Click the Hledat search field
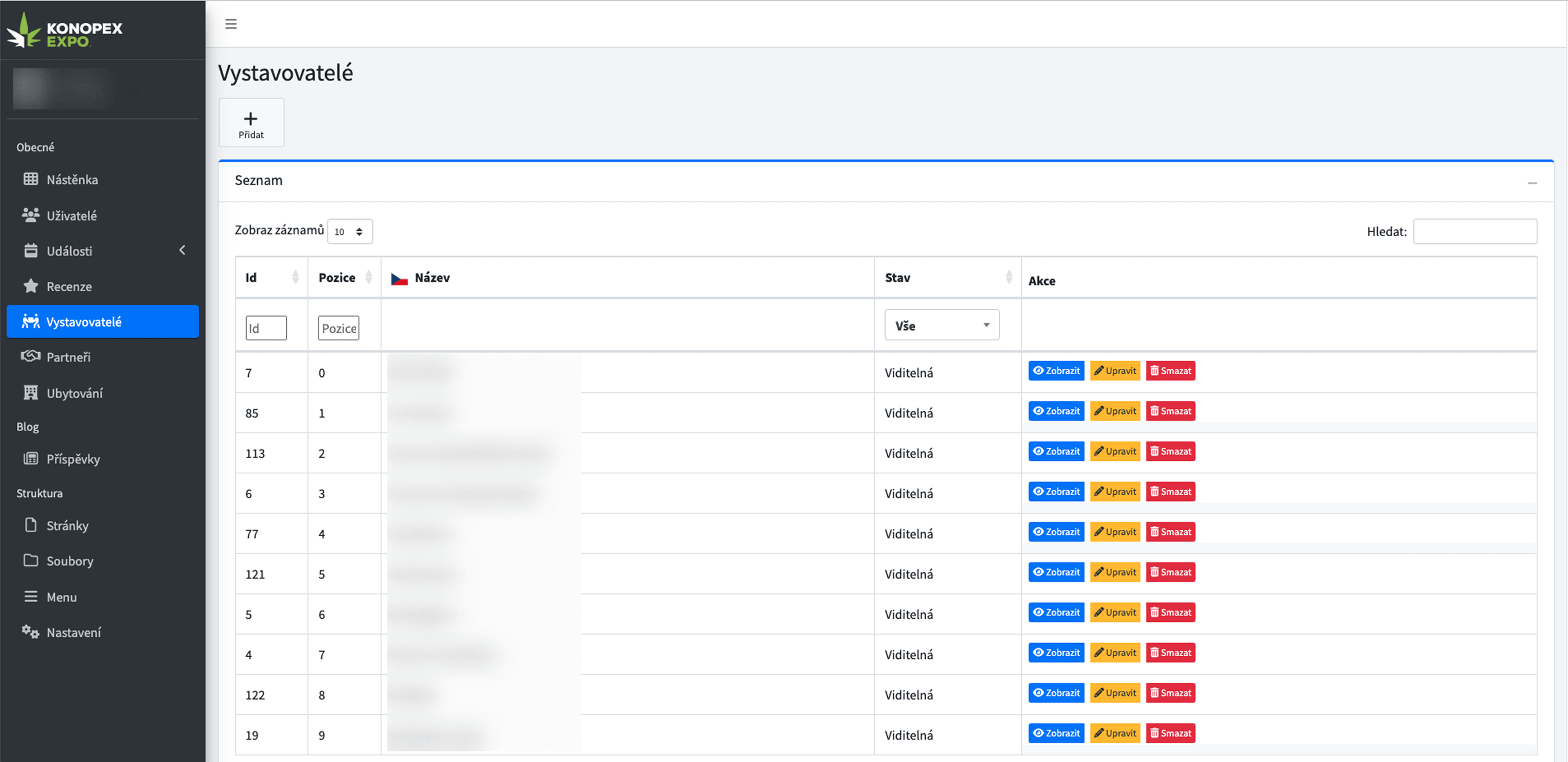This screenshot has width=1568, height=762. 1474,231
